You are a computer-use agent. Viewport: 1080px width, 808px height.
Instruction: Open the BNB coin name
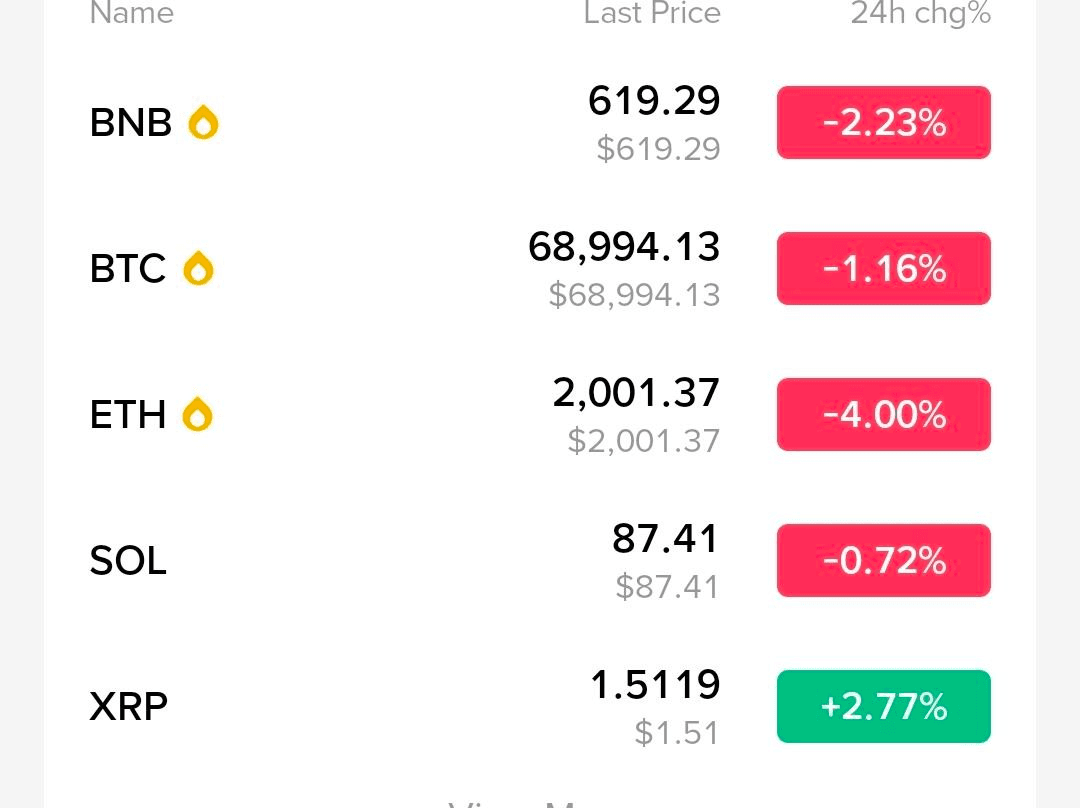(131, 123)
